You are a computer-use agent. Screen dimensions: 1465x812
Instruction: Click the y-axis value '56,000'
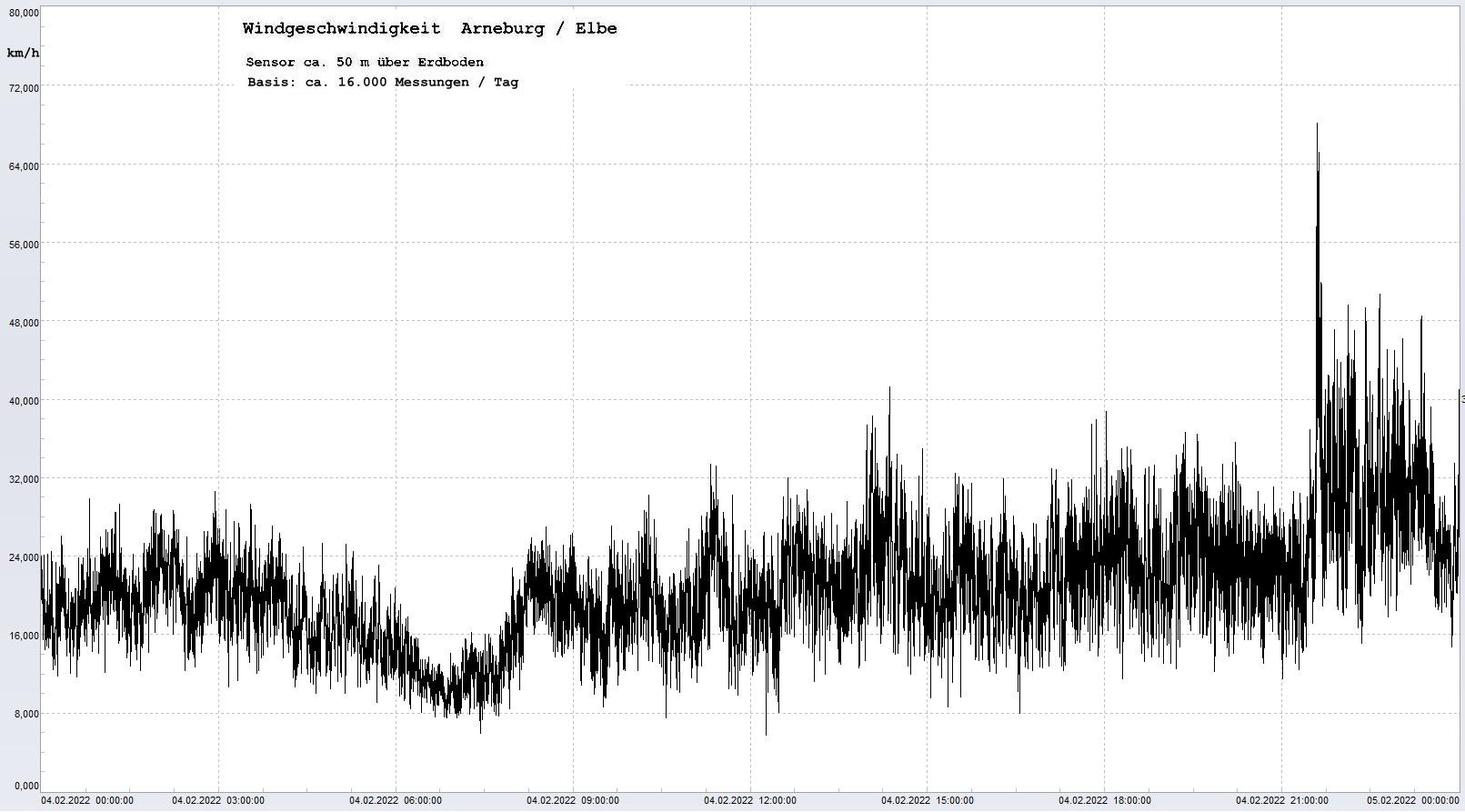pyautogui.click(x=24, y=244)
